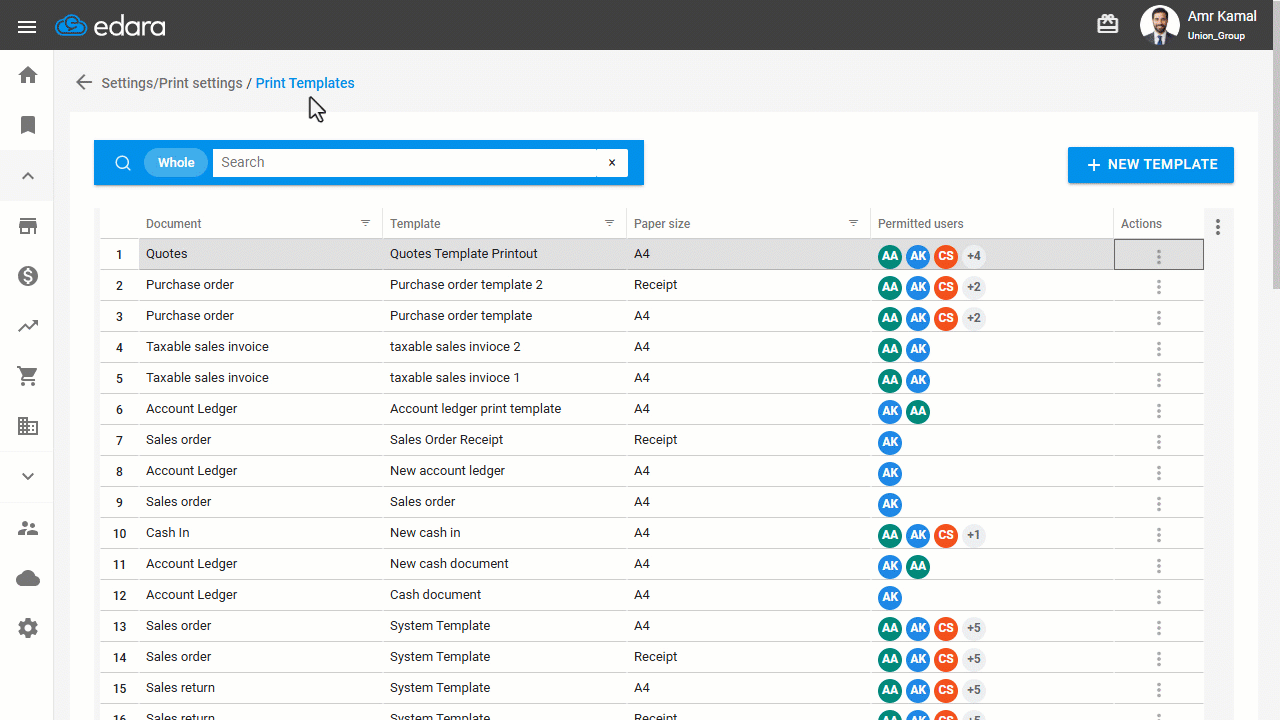Screen dimensions: 1280x720
Task: Open the dollar finance sidebar icon
Action: pos(28,276)
